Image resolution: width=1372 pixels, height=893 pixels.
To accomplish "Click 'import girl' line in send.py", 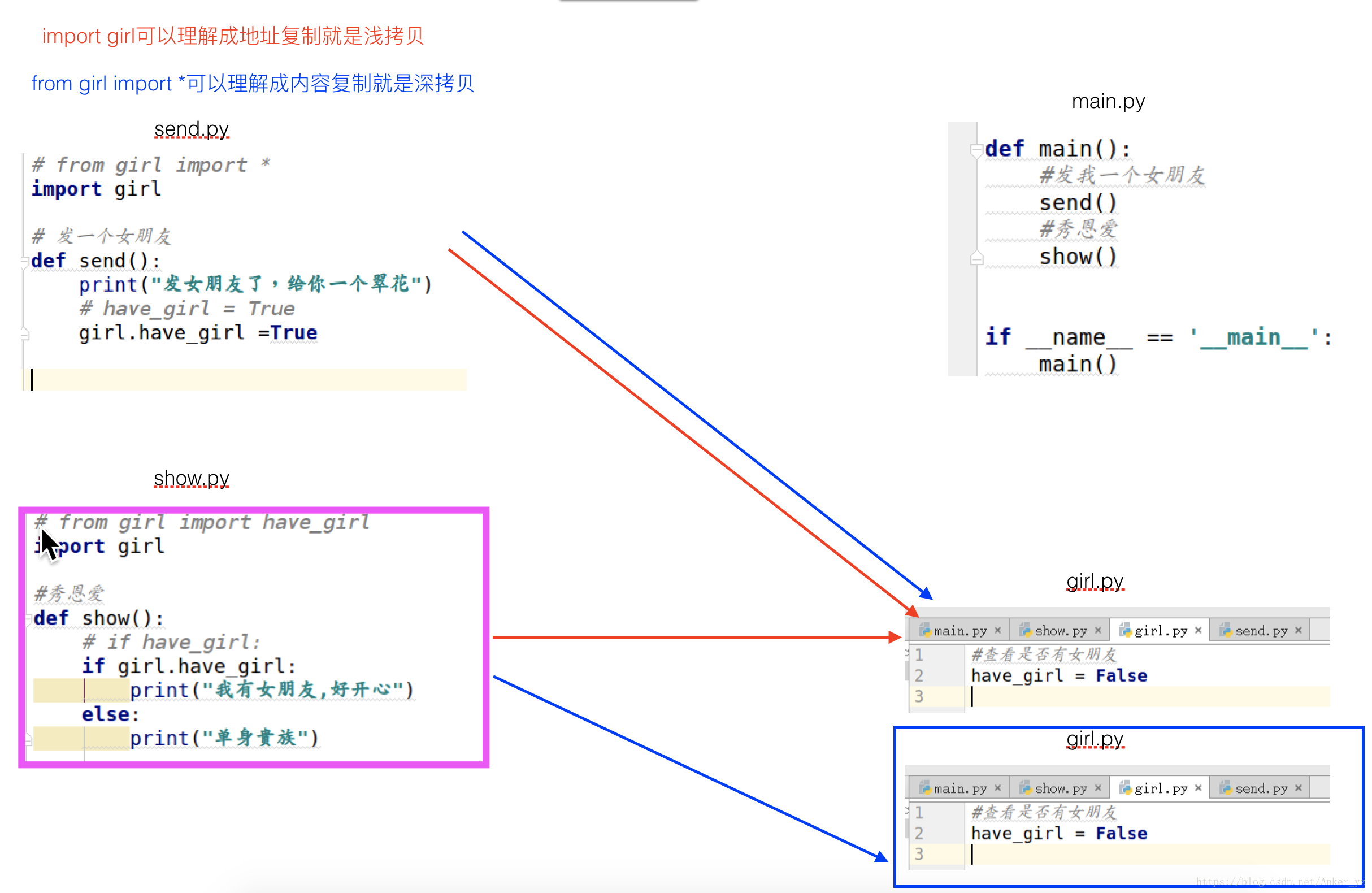I will tap(95, 189).
